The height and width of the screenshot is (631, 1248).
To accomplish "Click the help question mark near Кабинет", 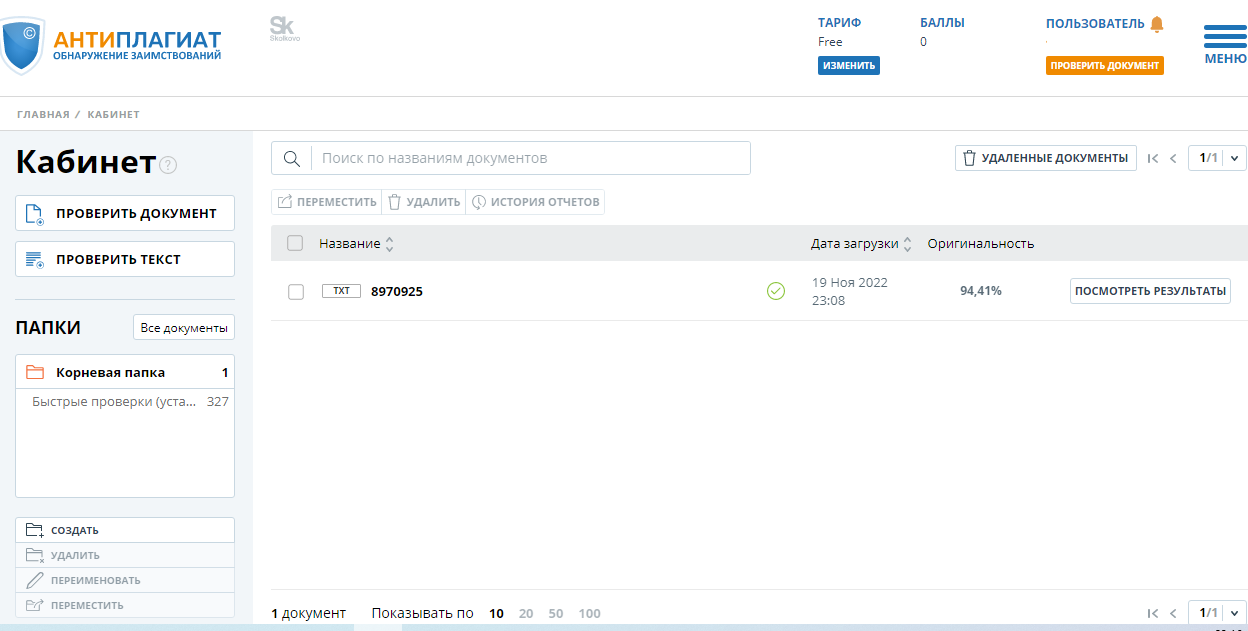I will tap(168, 165).
